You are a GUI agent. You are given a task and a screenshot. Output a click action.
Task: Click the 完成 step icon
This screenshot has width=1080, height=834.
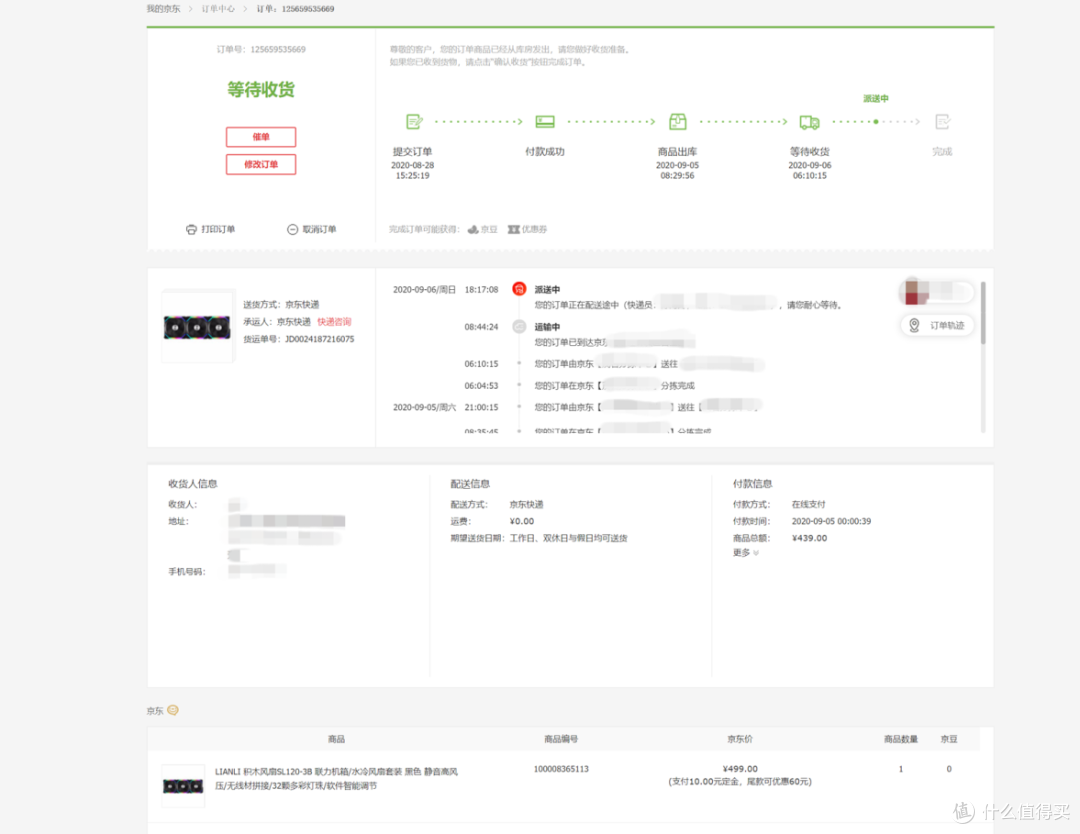coord(942,122)
